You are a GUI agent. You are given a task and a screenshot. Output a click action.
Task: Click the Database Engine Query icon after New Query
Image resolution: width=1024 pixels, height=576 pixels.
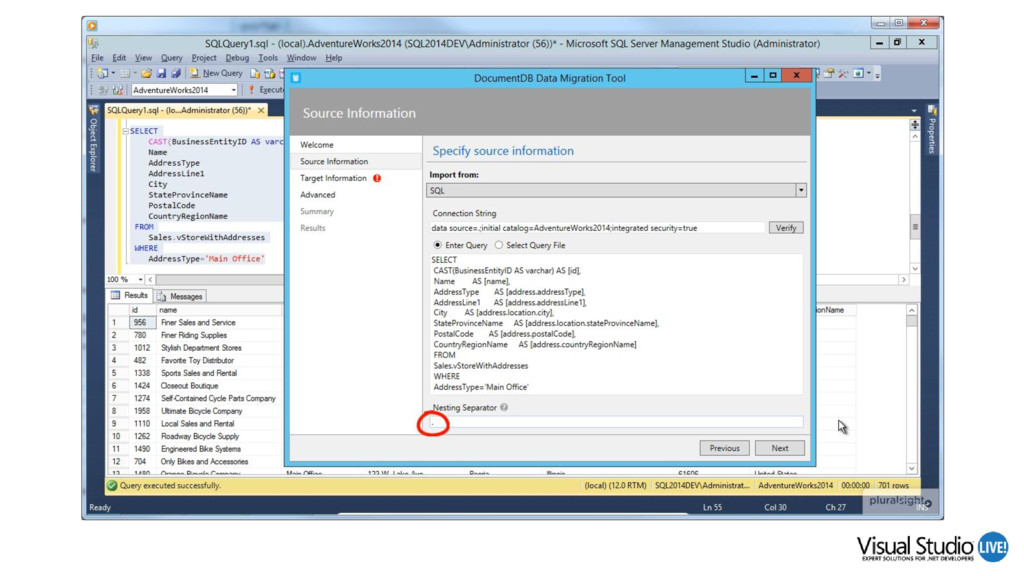(x=255, y=74)
